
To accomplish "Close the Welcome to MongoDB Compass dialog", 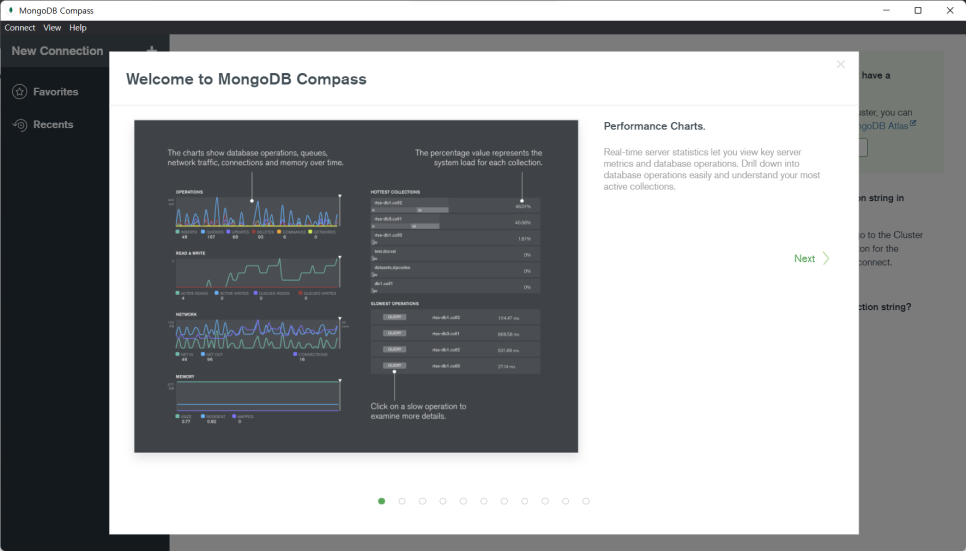I will [x=840, y=64].
